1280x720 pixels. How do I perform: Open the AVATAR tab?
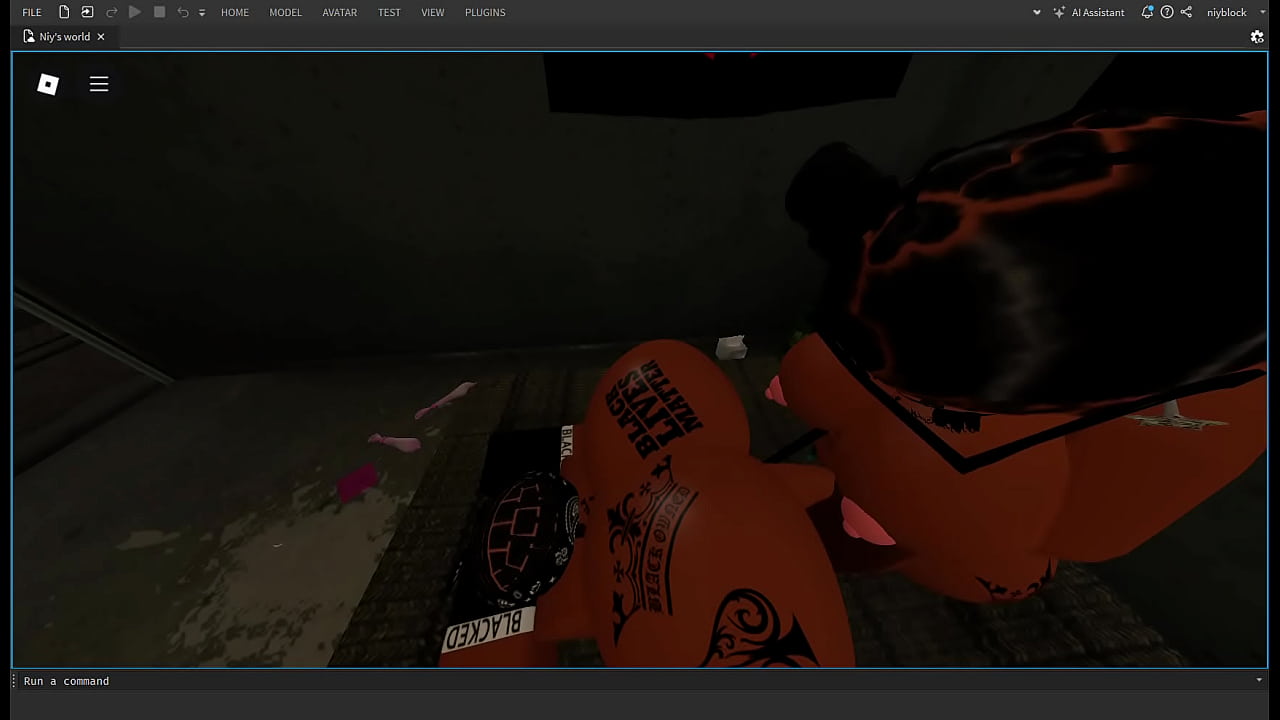tap(339, 12)
